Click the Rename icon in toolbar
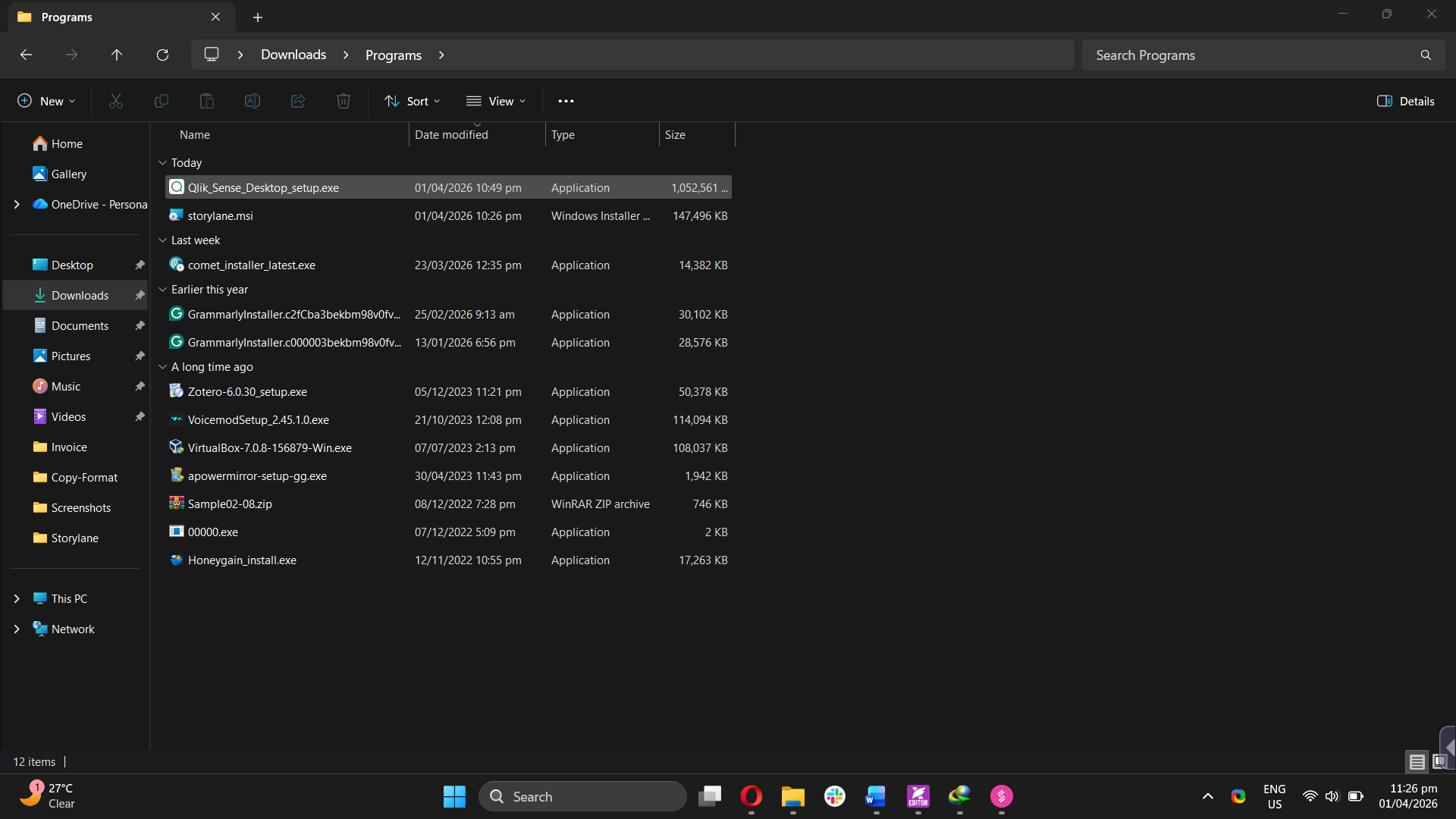This screenshot has height=819, width=1456. 253,101
